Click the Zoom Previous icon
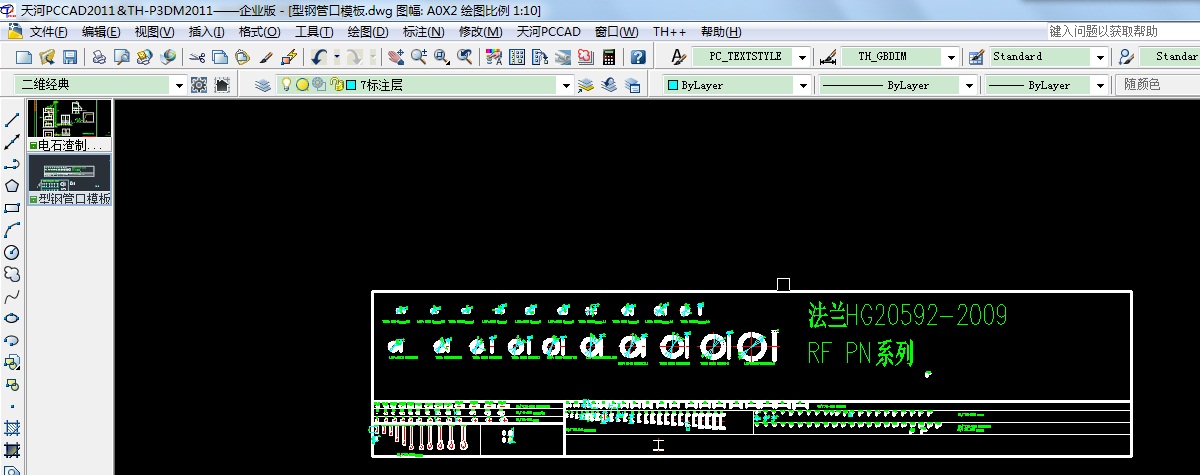This screenshot has height=475, width=1200. (465, 57)
